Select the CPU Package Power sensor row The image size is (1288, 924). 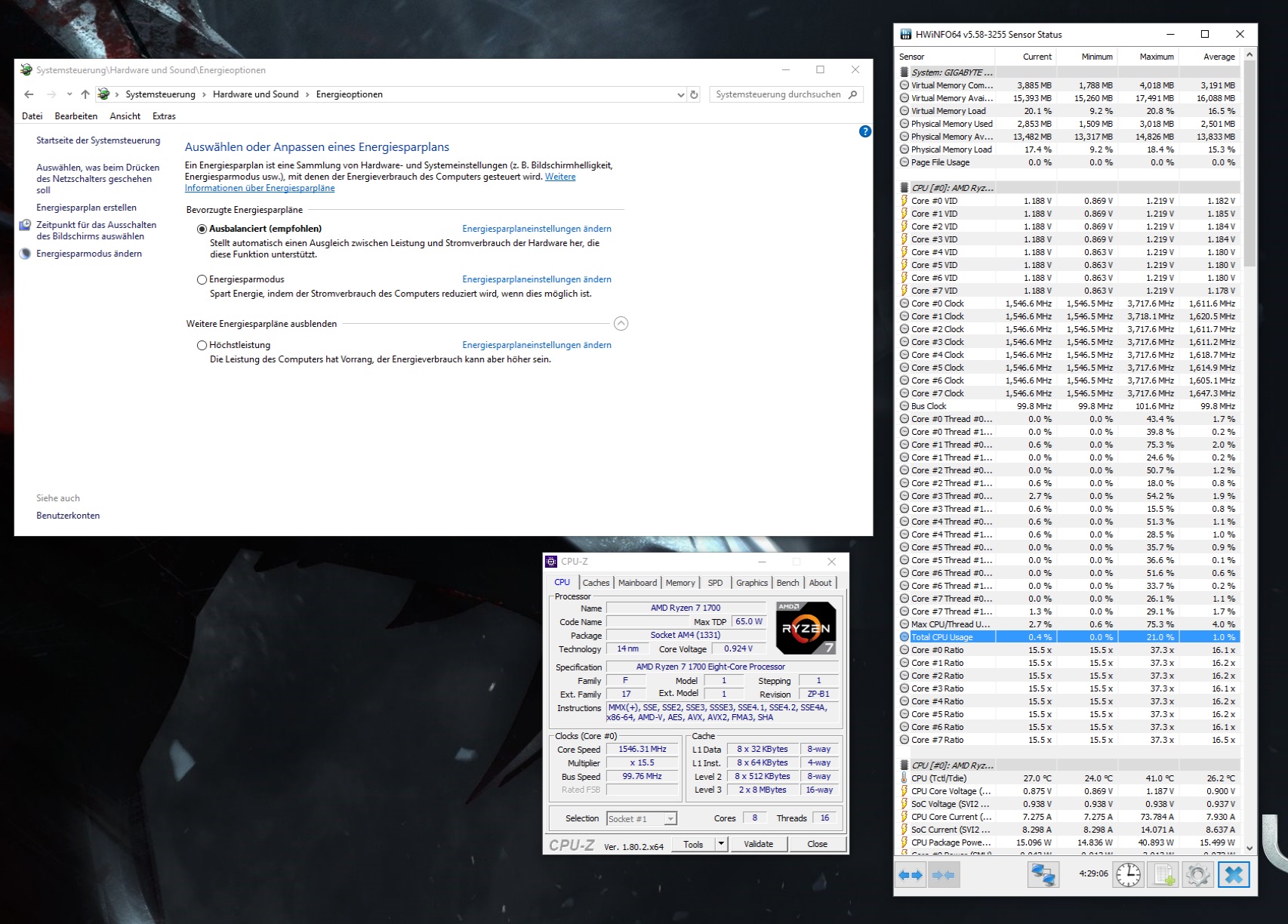coord(1069,842)
